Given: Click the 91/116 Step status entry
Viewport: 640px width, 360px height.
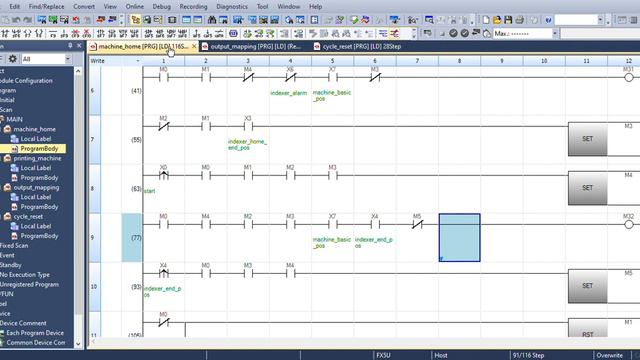Looking at the screenshot, I should click(x=528, y=356).
